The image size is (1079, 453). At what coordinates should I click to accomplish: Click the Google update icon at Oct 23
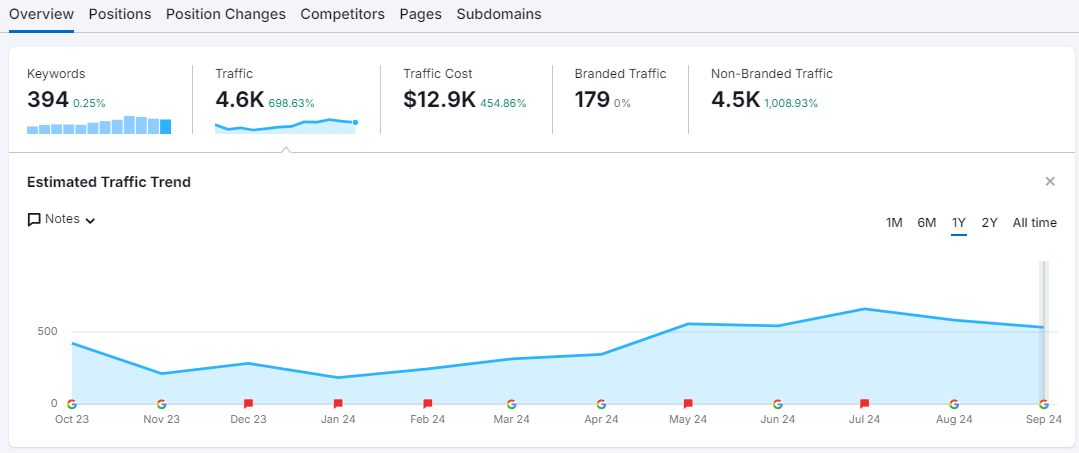click(x=71, y=404)
